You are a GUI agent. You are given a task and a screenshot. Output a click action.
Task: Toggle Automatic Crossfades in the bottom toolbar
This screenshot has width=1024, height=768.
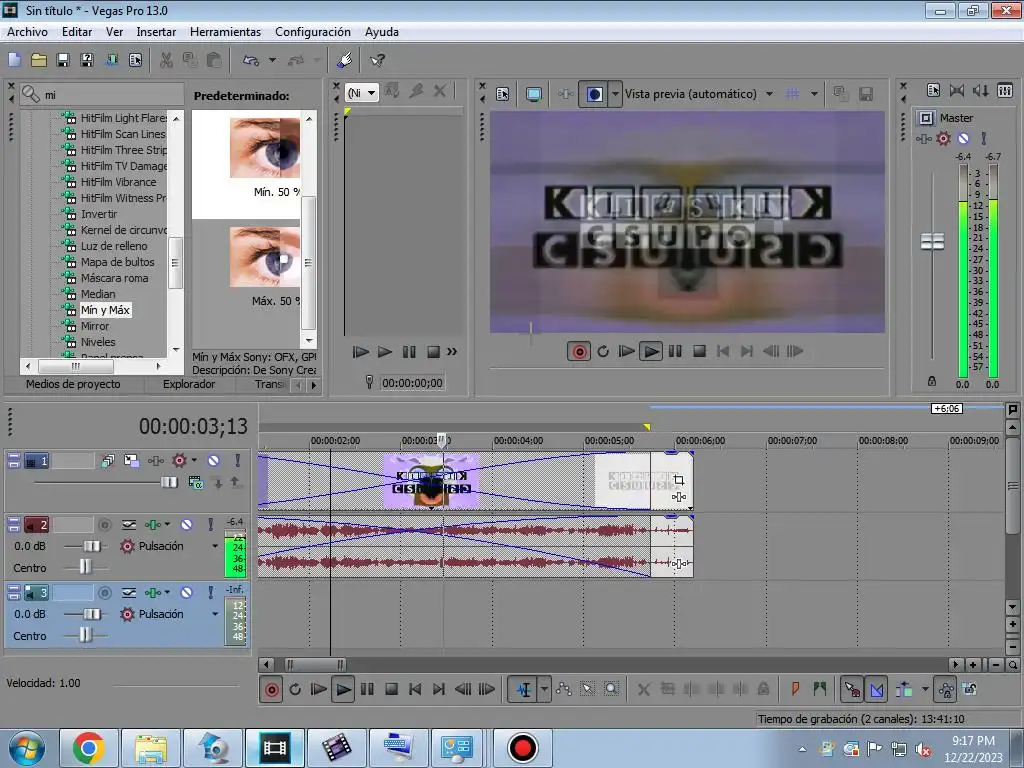click(876, 689)
